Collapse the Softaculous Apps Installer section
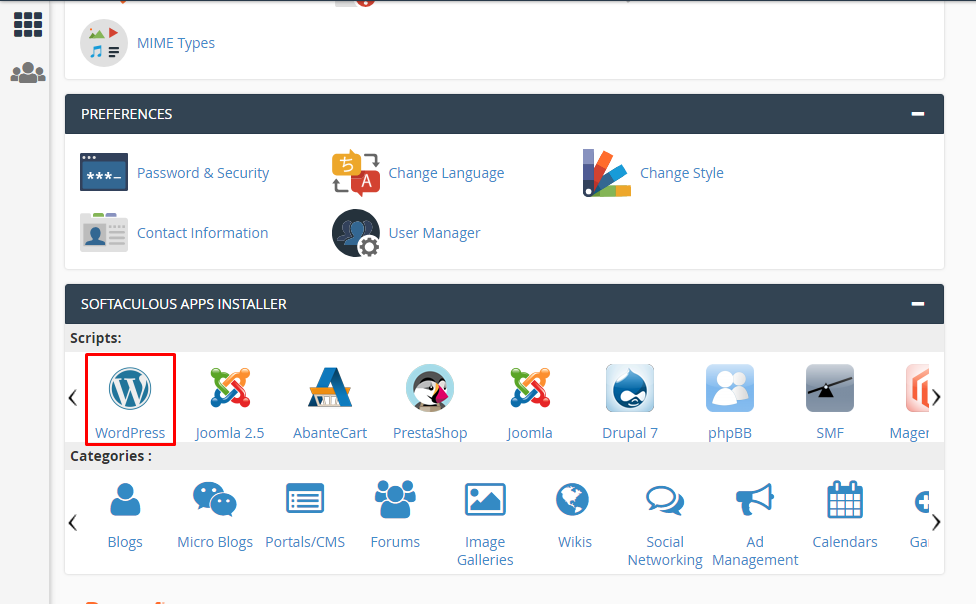Viewport: 976px width, 604px height. point(917,304)
